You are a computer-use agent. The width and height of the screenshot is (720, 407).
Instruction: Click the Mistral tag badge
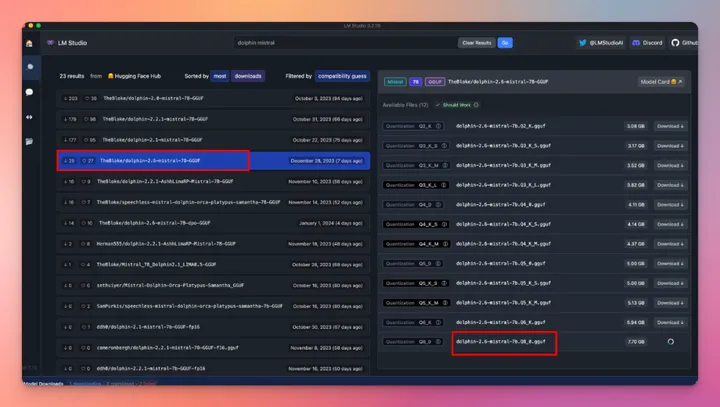click(x=395, y=82)
